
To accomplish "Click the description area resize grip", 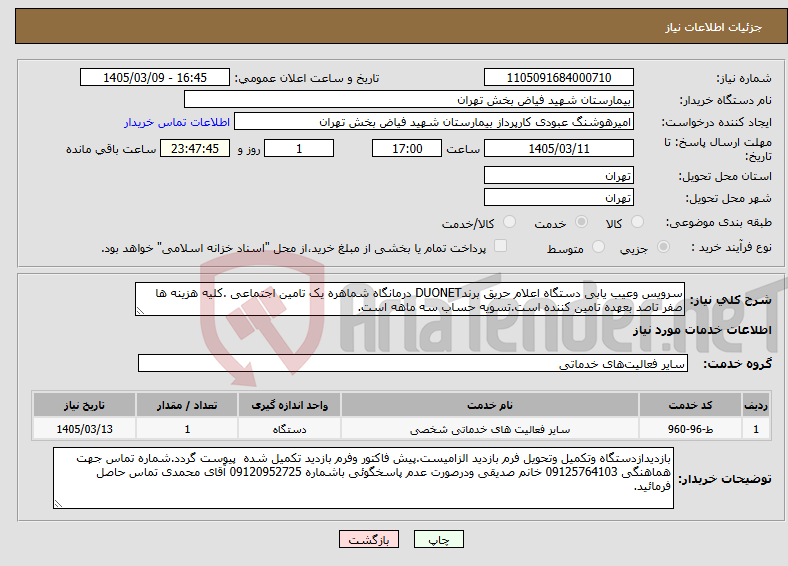I will click(x=140, y=311).
